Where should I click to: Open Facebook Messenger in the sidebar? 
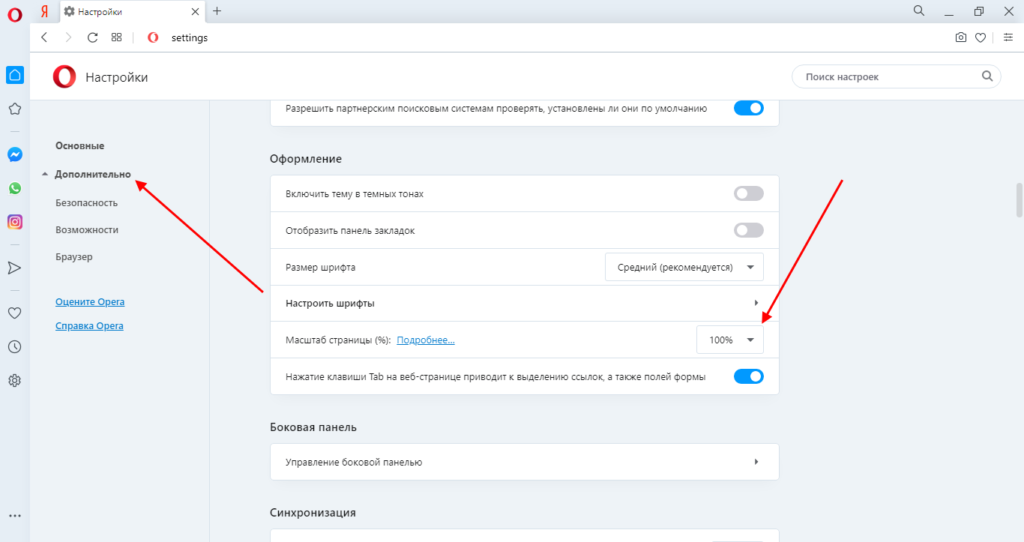click(x=15, y=155)
